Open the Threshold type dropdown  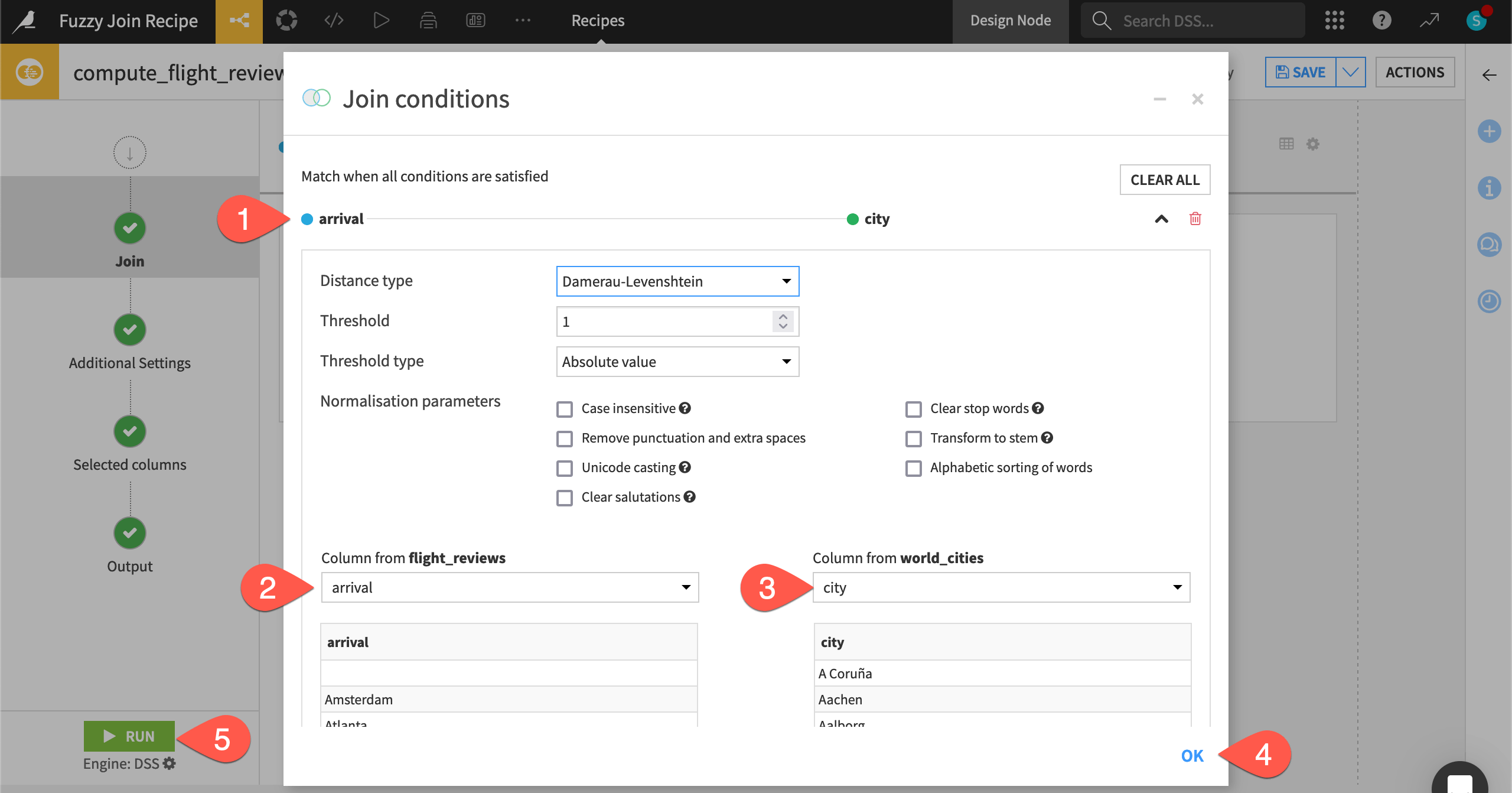coord(677,362)
